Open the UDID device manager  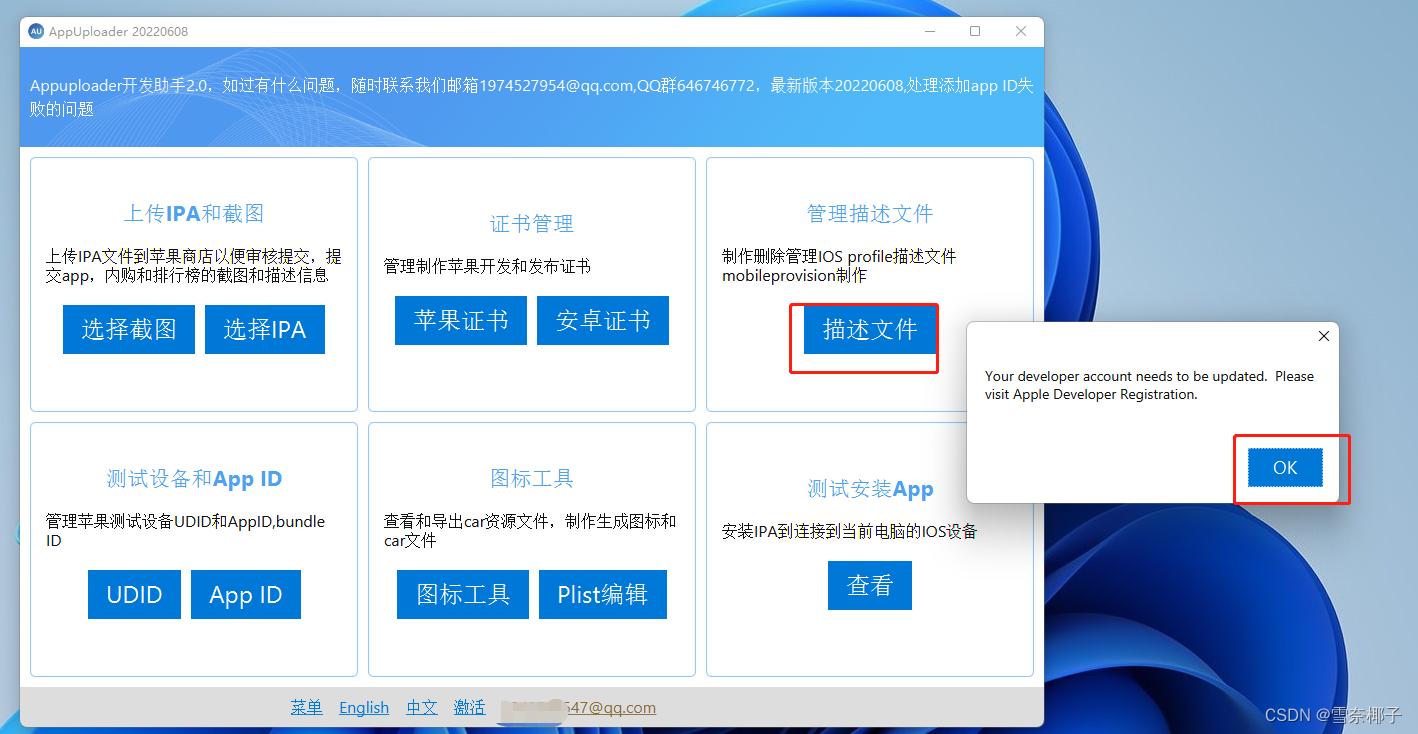(134, 594)
